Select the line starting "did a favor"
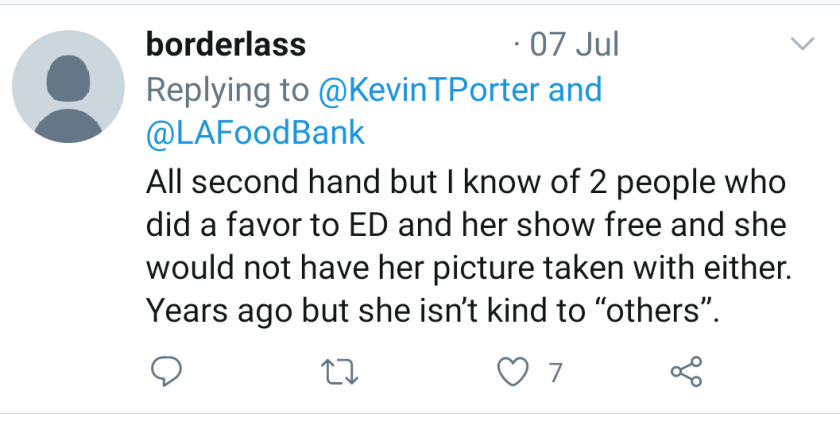Screen dimensions: 840x429 coord(465,227)
